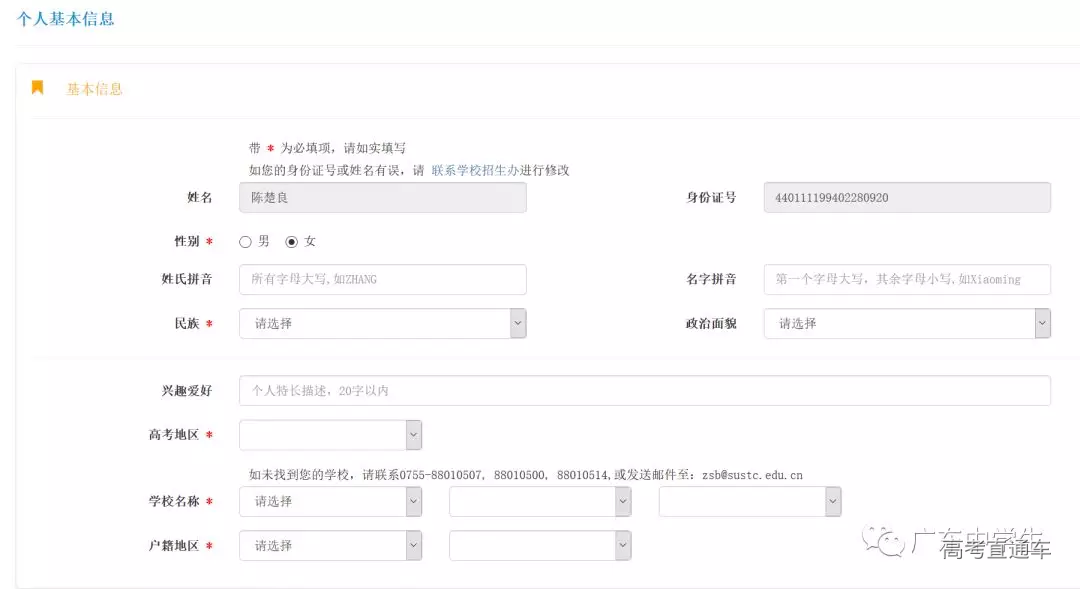Open the 民族 dropdown

(382, 324)
